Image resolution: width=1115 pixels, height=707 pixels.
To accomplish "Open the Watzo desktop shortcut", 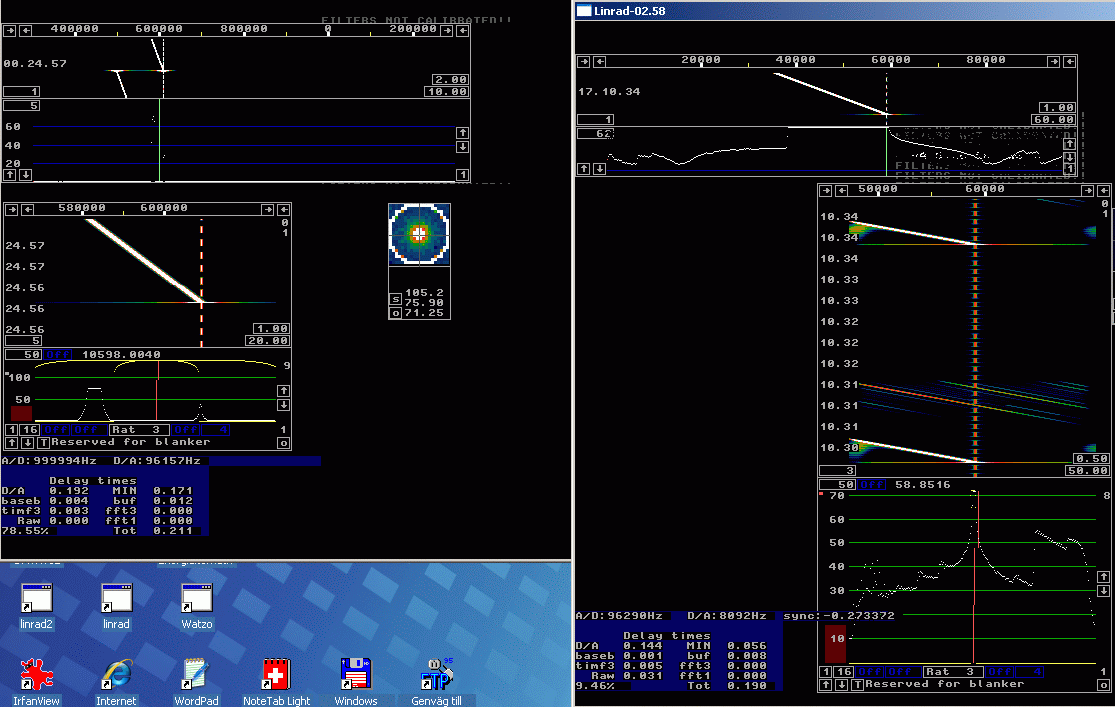I will (x=197, y=606).
